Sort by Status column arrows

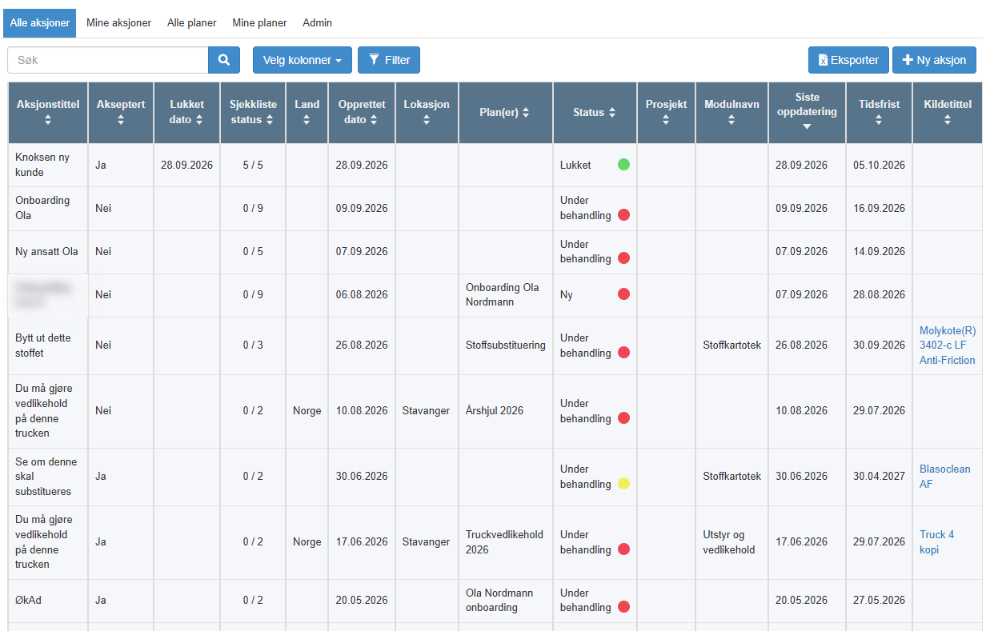click(612, 113)
